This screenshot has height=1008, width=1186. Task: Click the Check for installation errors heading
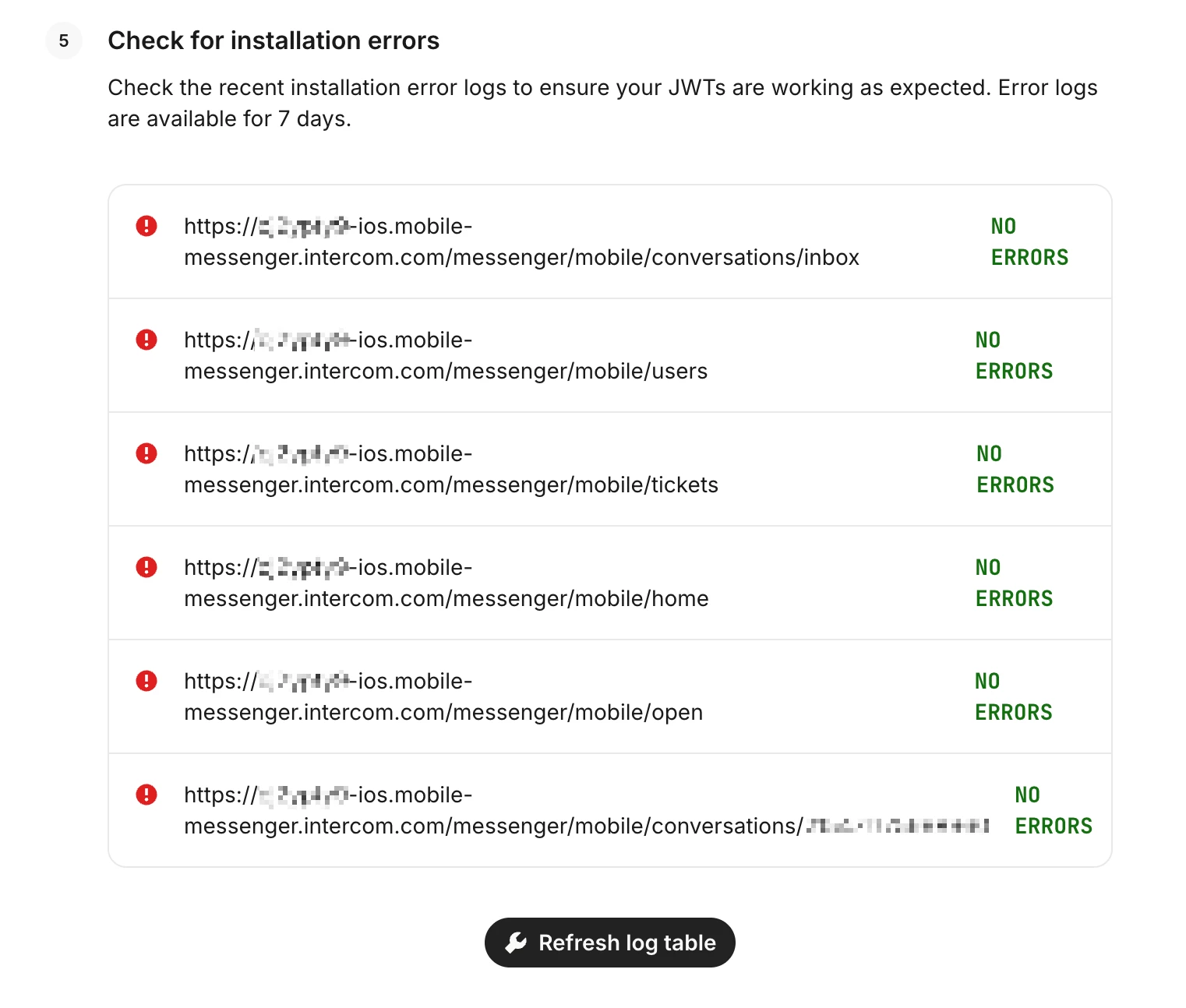[274, 41]
